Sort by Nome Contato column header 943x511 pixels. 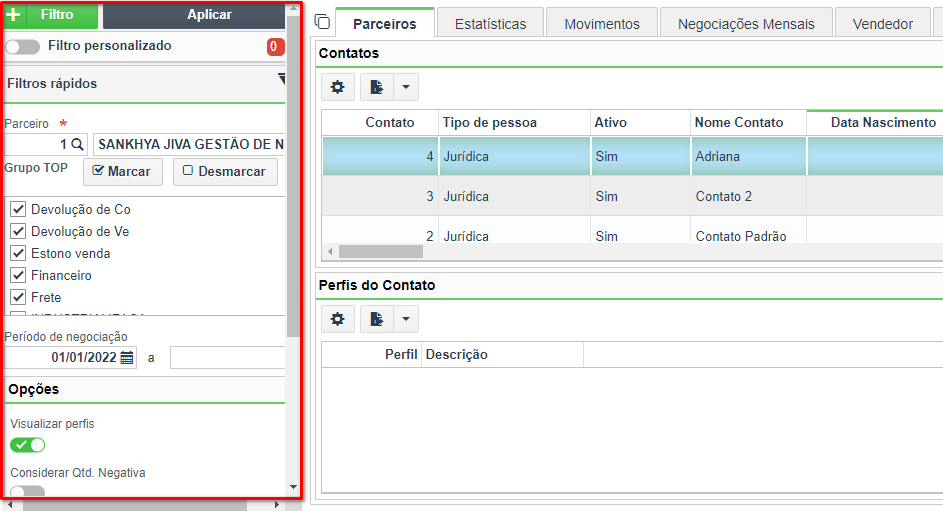749,123
